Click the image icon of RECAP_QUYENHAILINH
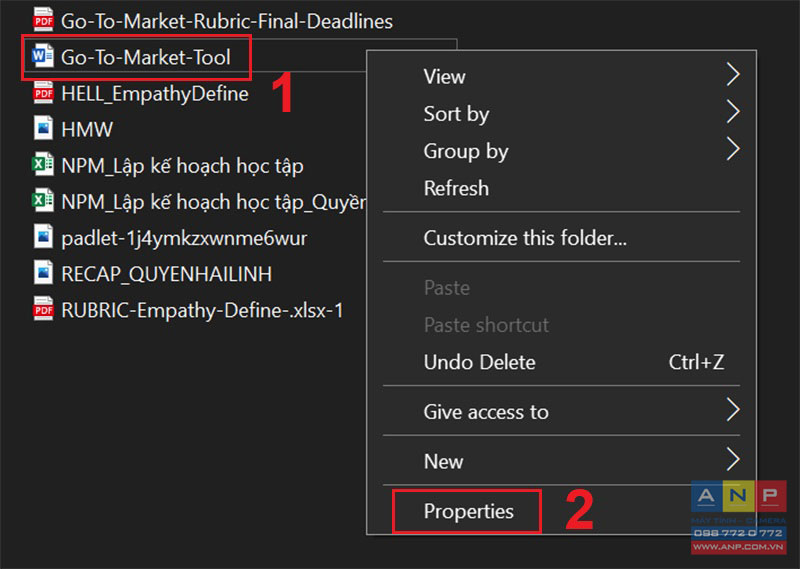Viewport: 800px width, 569px height. click(43, 273)
